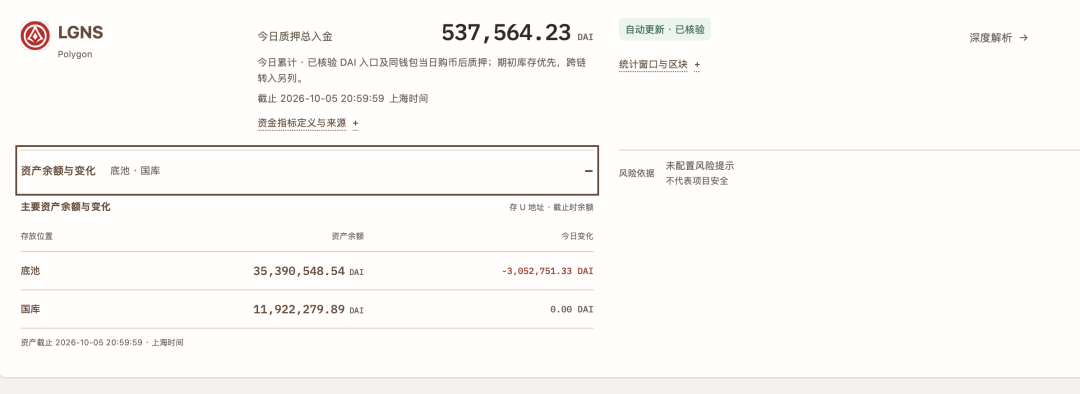
Task: Expand 统计窗口与区块 section
Action: click(x=659, y=65)
